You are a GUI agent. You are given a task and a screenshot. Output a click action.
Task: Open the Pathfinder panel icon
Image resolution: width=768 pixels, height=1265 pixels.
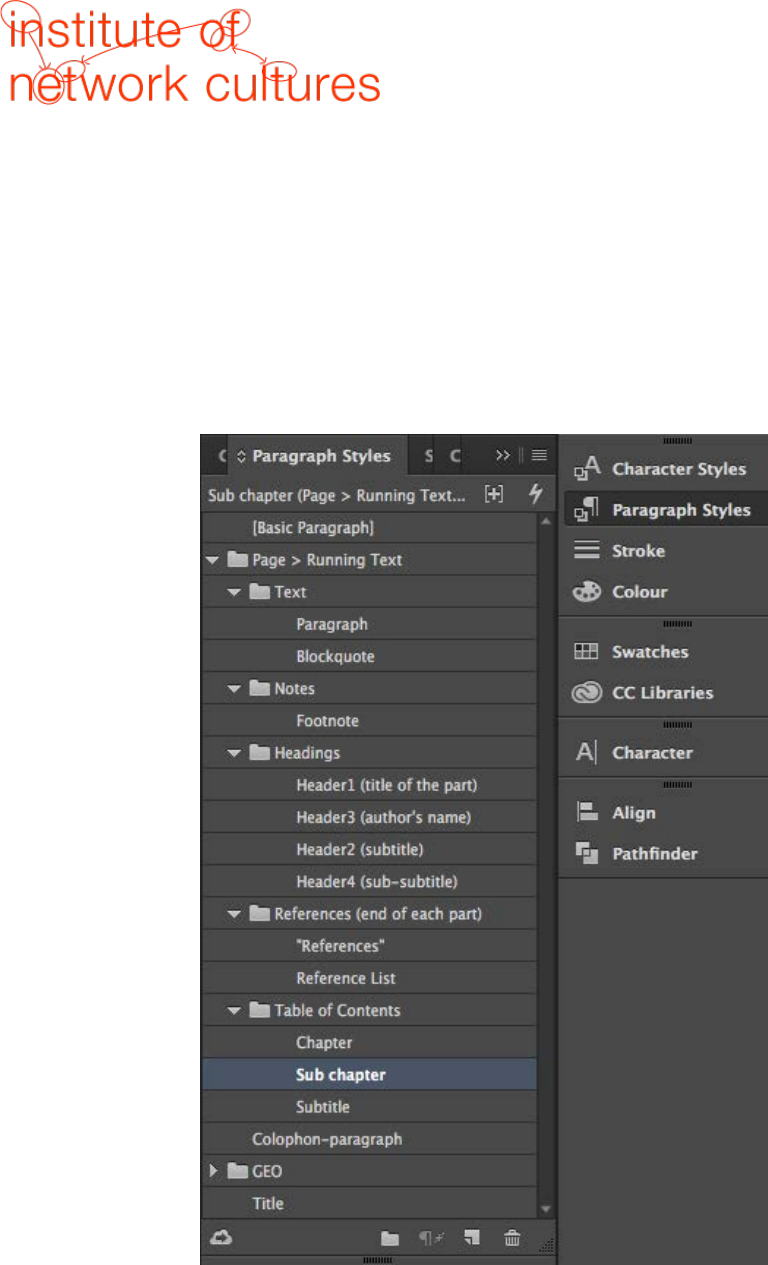point(587,854)
